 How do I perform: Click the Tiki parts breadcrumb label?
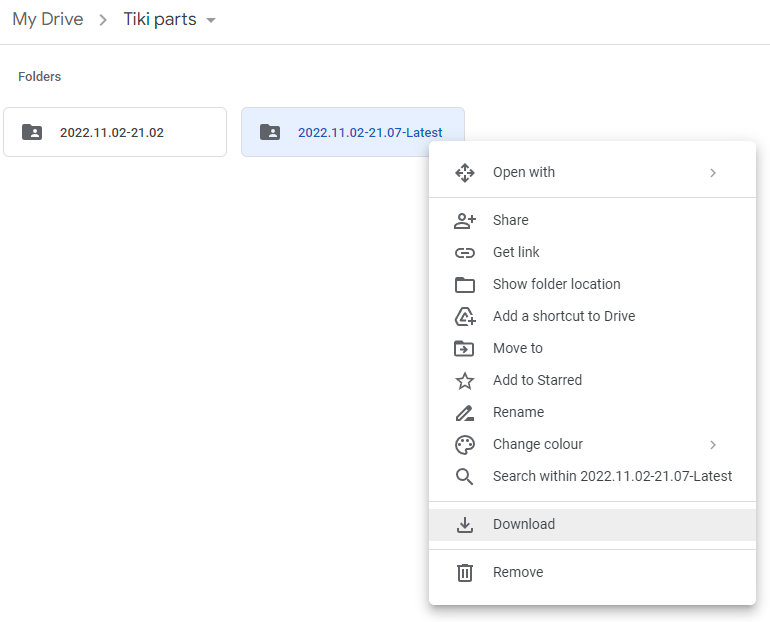pyautogui.click(x=160, y=20)
